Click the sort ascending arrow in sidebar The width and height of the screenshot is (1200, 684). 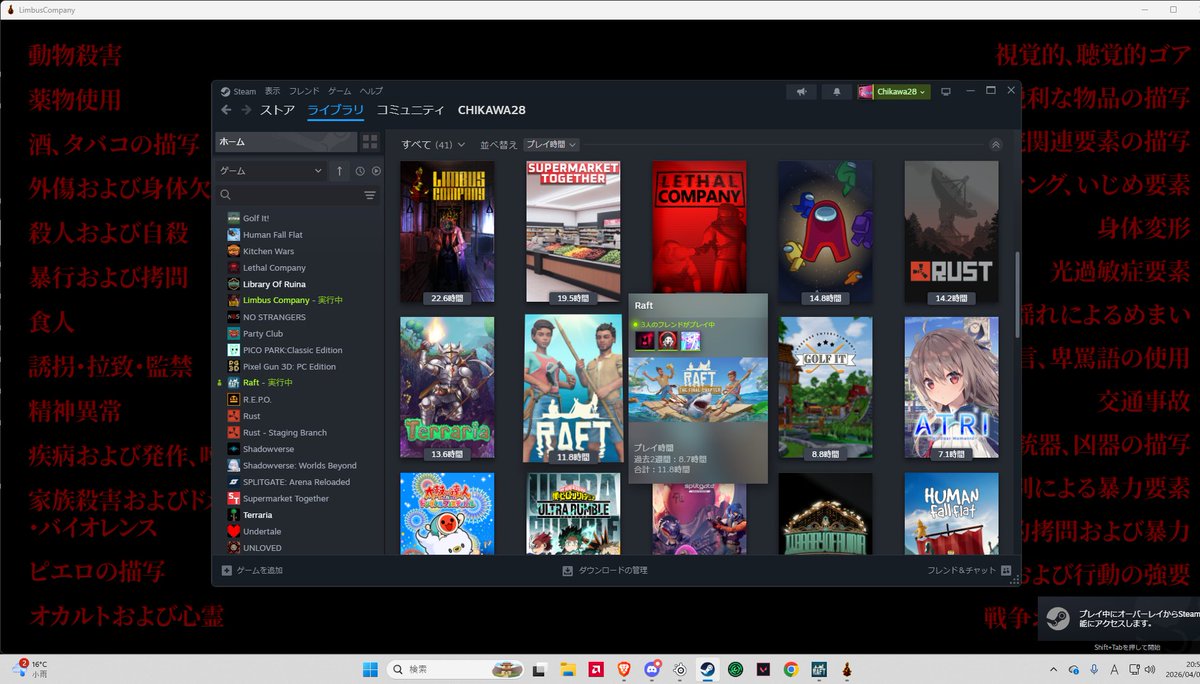click(x=339, y=171)
